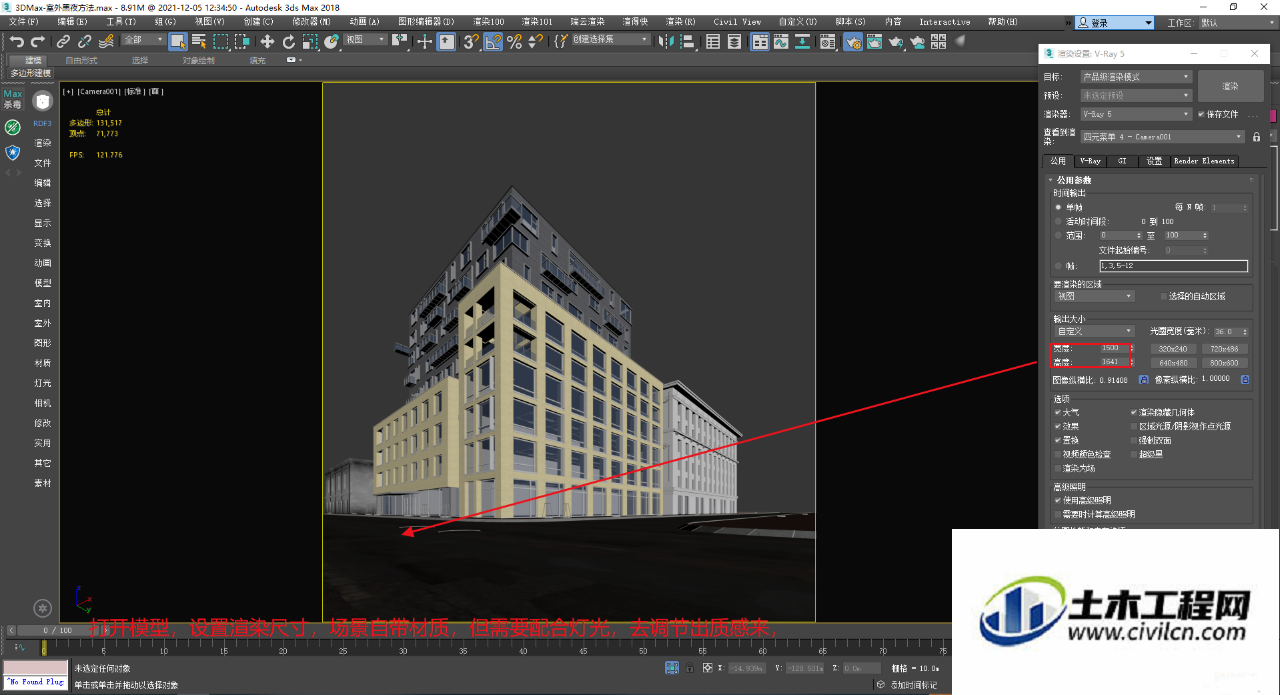This screenshot has height=695, width=1280.
Task: Enable the 视频颜色检查 checkbox
Action: (x=1059, y=454)
